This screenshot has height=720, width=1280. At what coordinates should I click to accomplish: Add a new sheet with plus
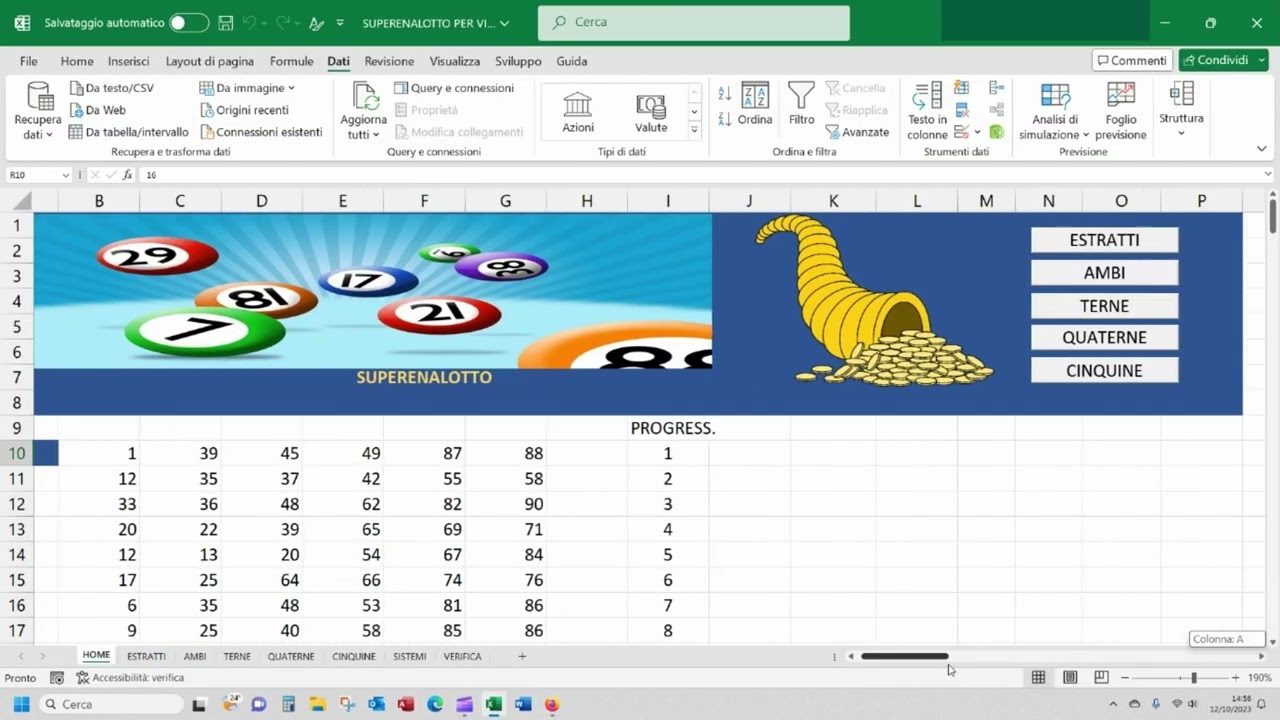coord(522,656)
